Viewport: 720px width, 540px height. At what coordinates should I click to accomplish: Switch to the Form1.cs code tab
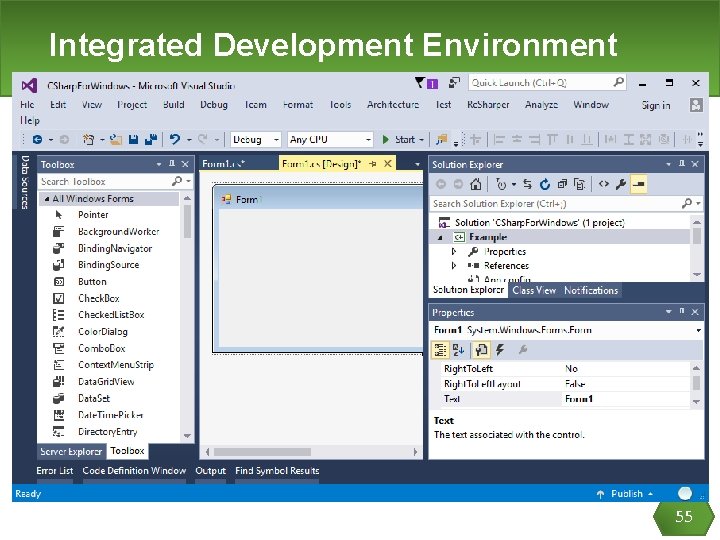point(224,164)
